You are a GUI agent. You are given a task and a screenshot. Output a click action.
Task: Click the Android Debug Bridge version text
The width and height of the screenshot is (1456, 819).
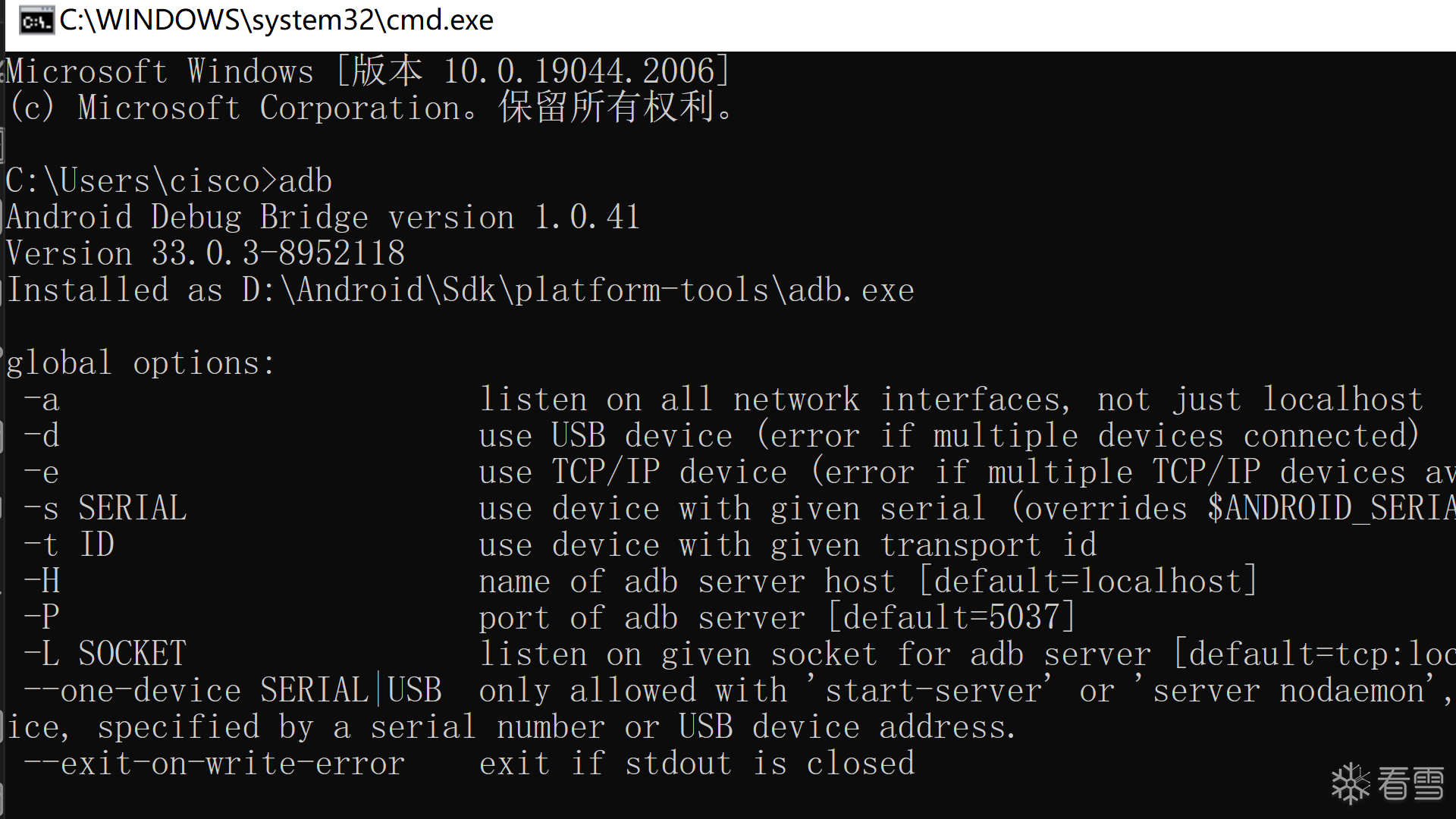[x=323, y=218]
